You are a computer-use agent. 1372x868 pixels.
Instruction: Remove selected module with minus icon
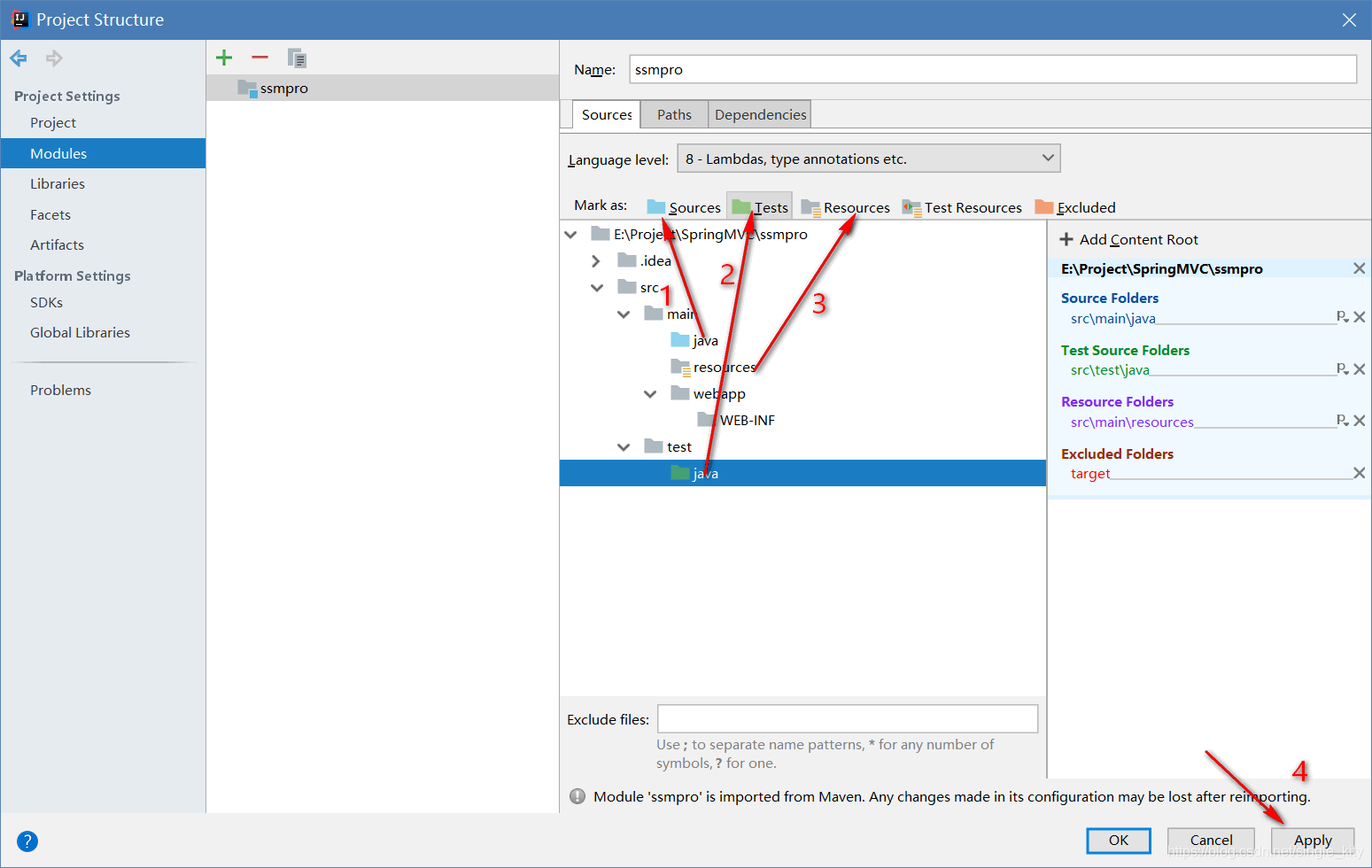click(260, 58)
